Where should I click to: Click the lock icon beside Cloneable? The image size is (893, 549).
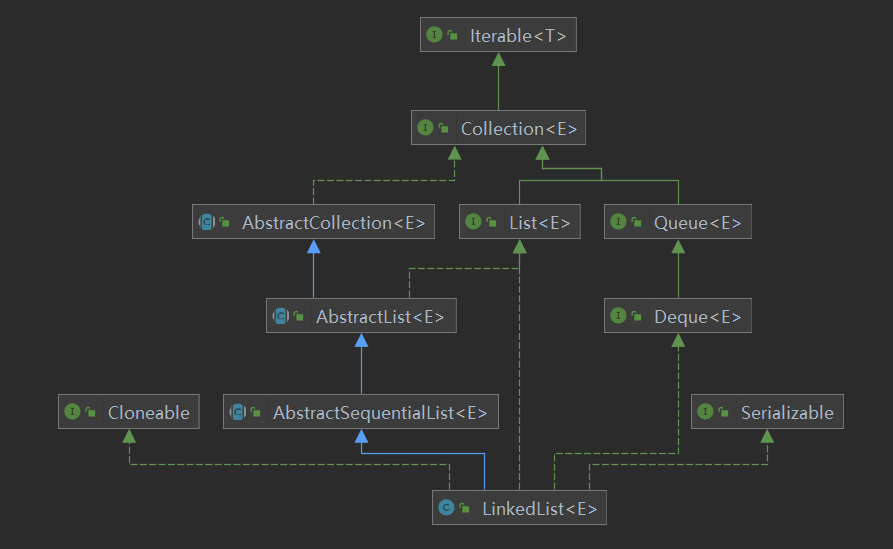click(x=91, y=412)
